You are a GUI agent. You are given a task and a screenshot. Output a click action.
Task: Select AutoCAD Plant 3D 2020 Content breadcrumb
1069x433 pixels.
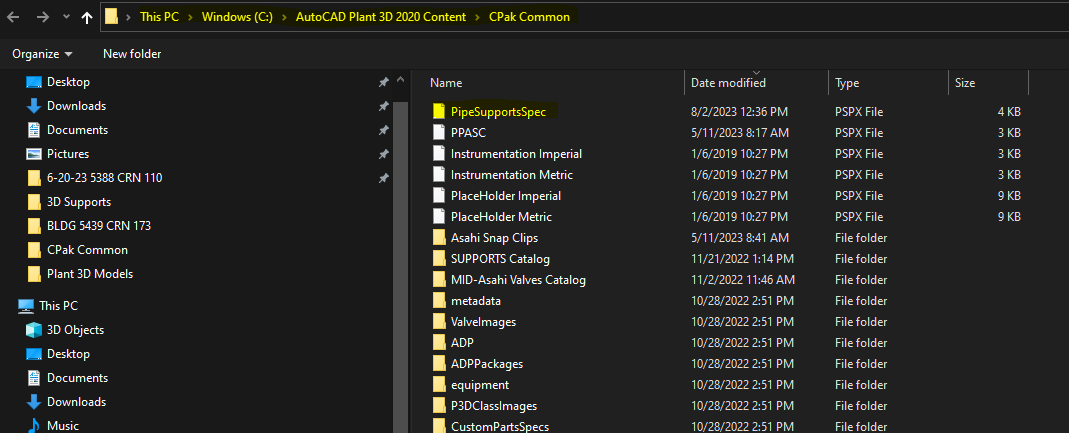pos(381,17)
